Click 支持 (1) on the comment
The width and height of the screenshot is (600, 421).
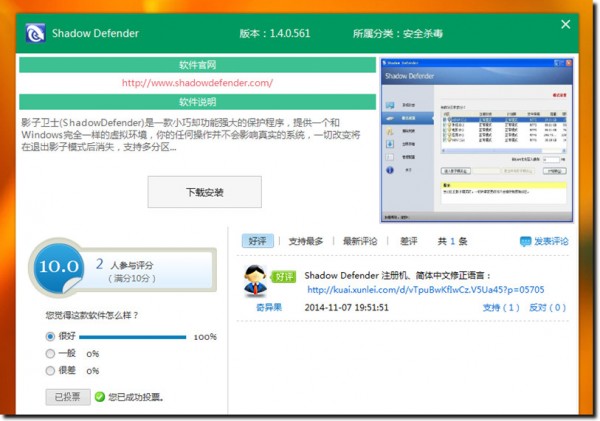click(x=501, y=307)
